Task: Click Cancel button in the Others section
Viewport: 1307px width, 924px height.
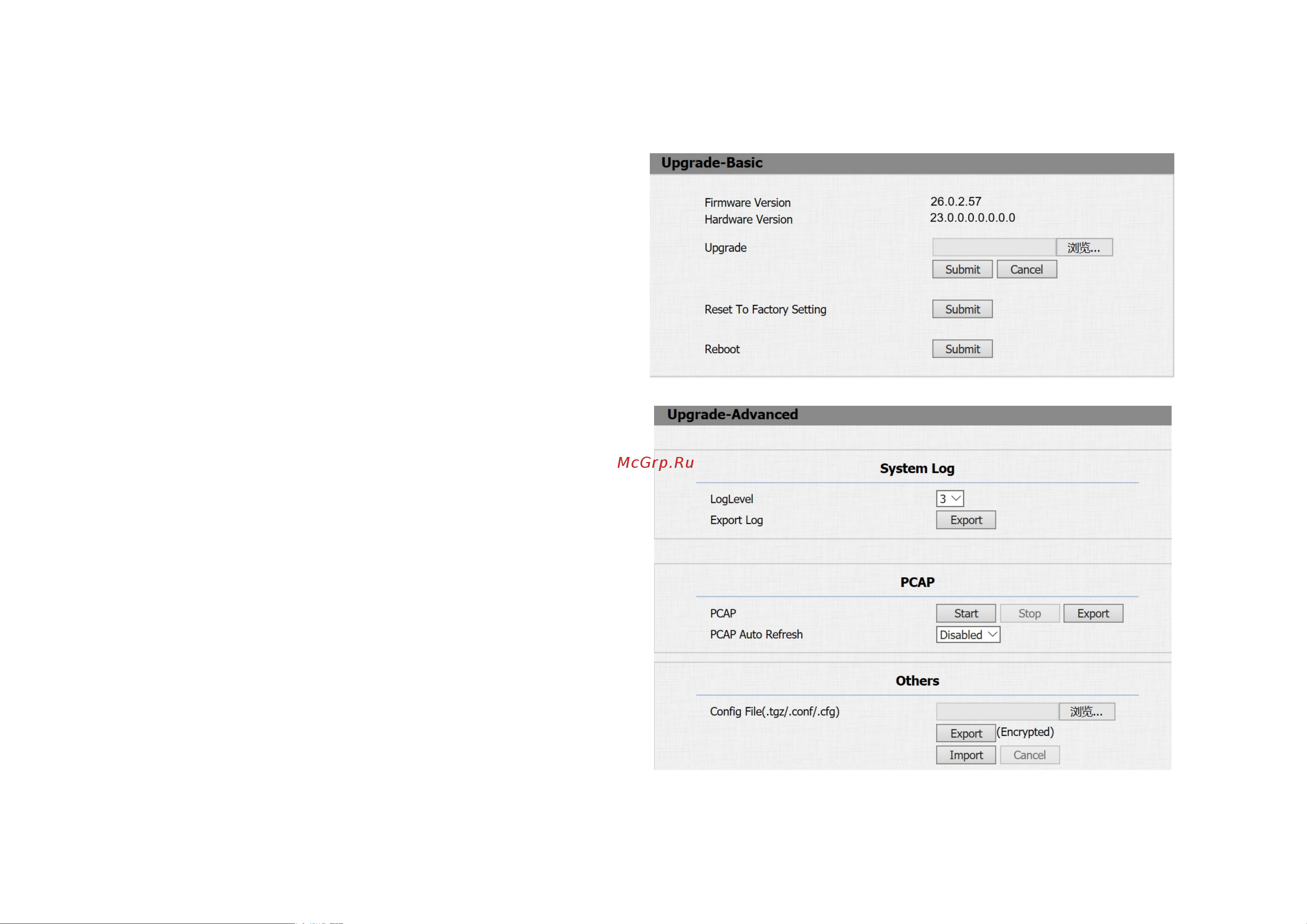Action: 1029,755
